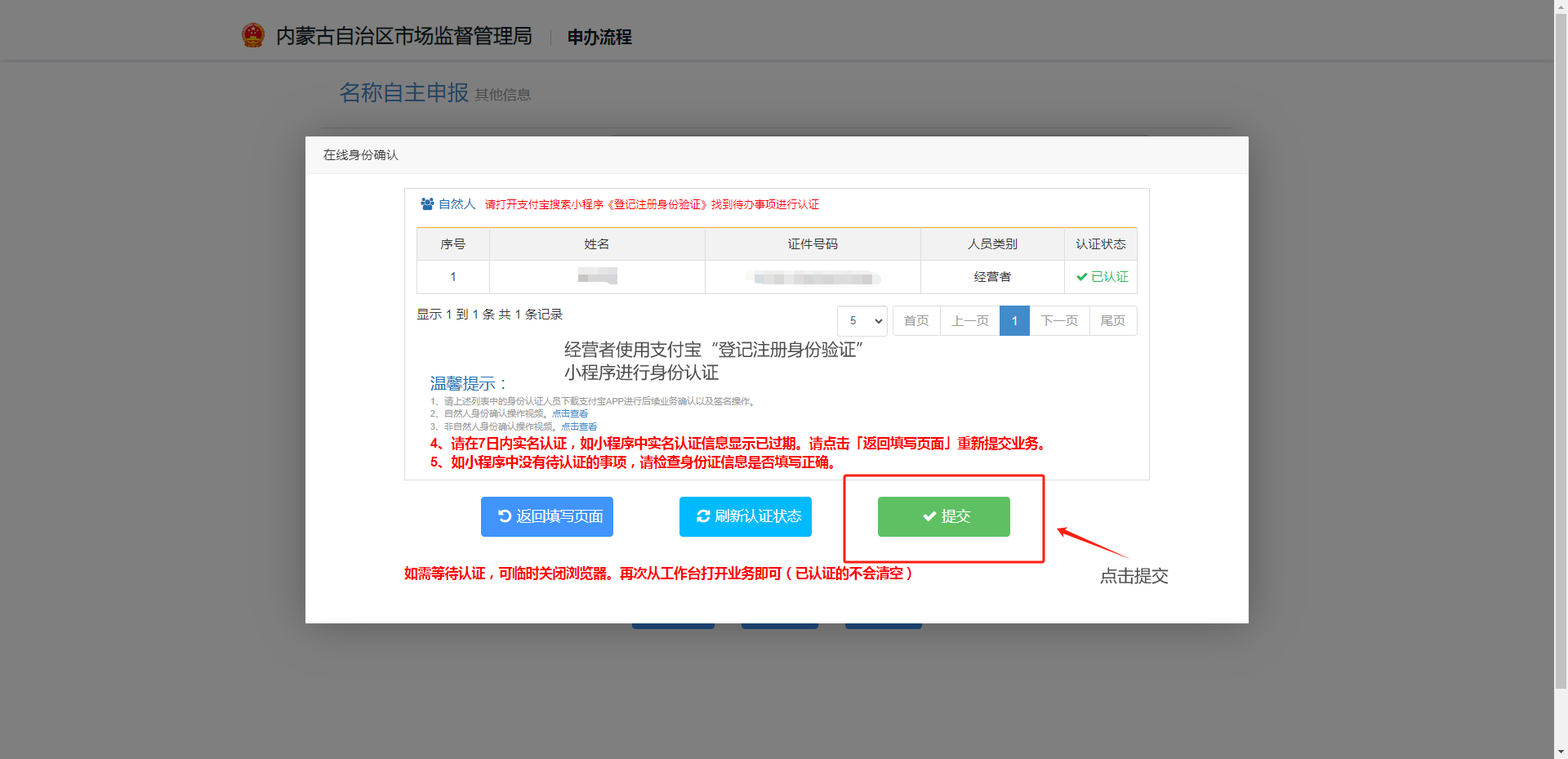
Task: Open 点击查看 link for 非自然人身份确认操作视频
Action: [579, 426]
